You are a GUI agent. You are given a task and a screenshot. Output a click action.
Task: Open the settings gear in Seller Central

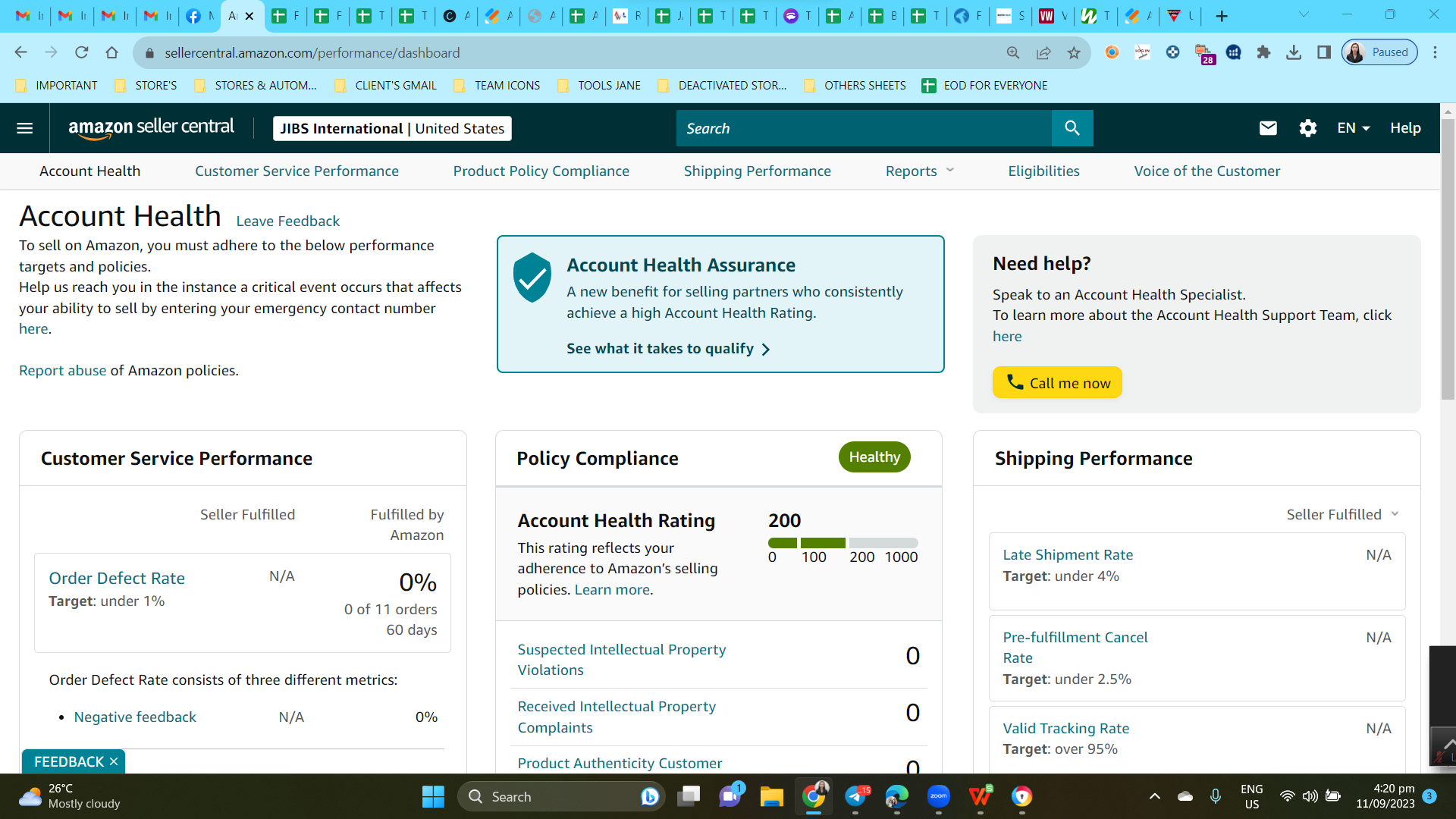pos(1308,128)
